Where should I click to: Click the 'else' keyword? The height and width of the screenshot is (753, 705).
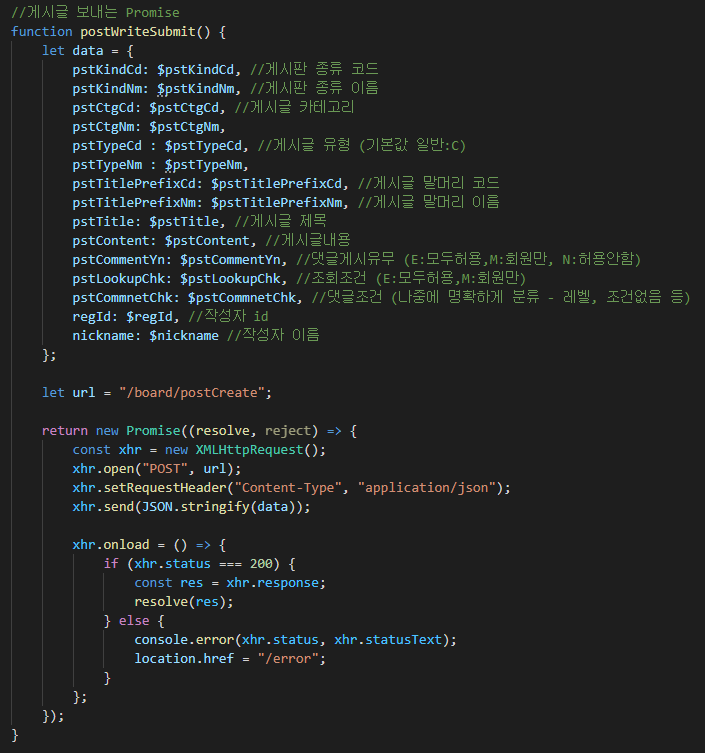point(134,621)
